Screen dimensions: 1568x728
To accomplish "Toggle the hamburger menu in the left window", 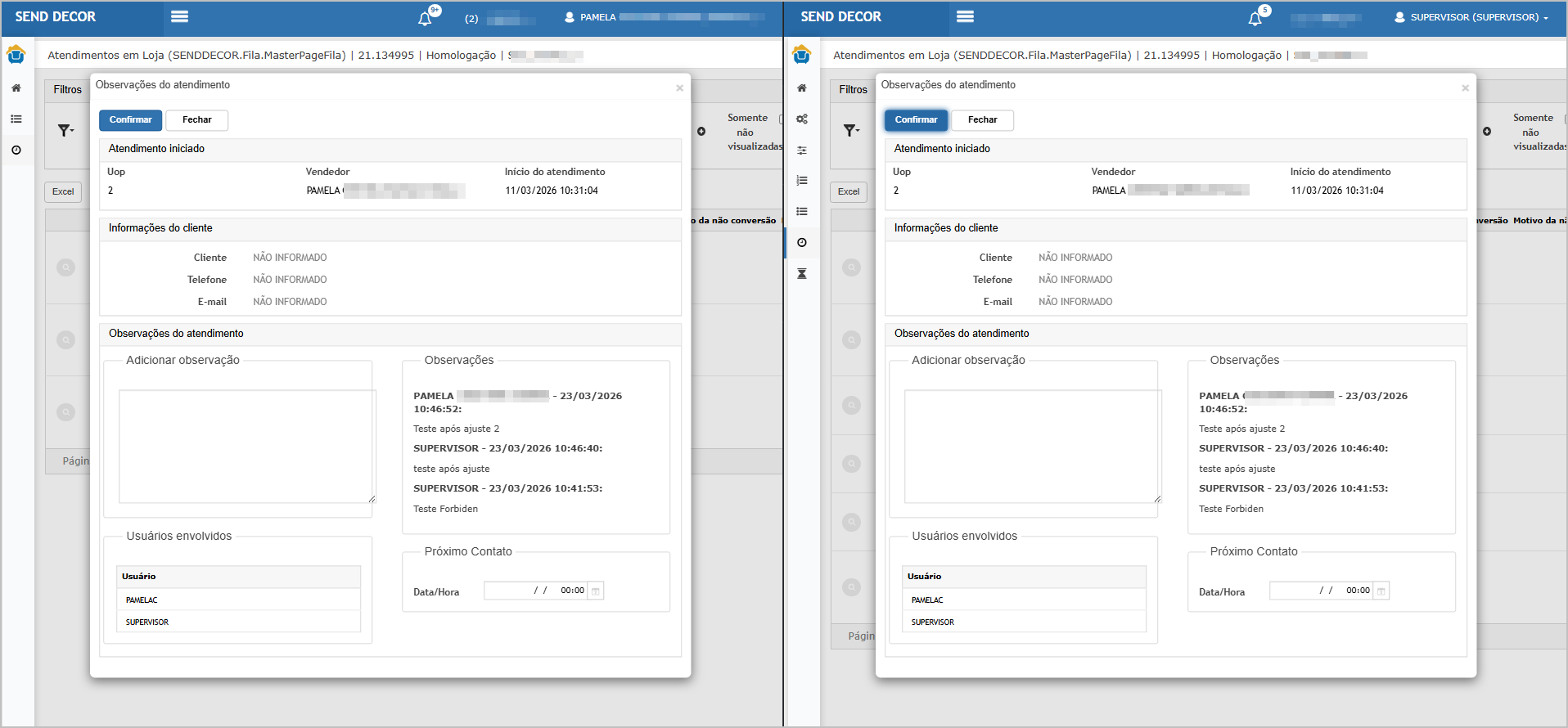I will pos(179,16).
